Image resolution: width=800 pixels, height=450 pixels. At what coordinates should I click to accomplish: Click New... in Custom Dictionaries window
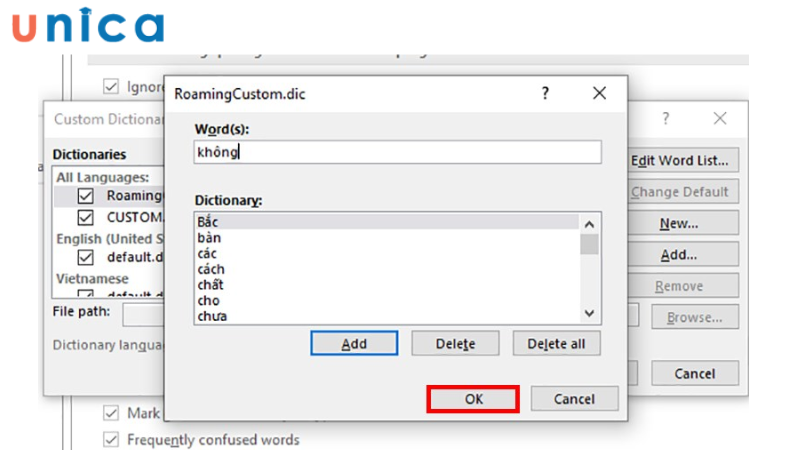(x=683, y=223)
